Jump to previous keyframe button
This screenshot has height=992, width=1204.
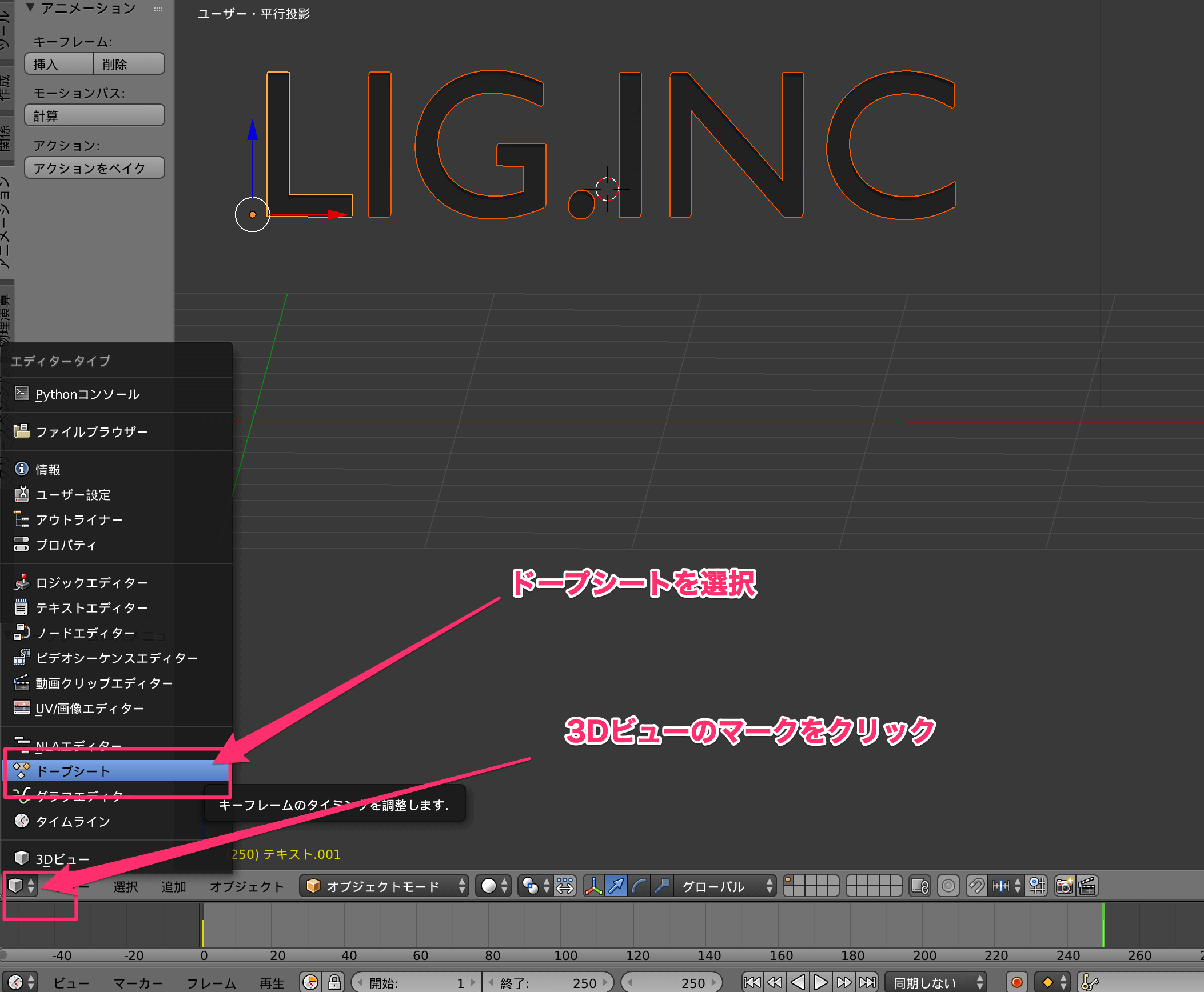775,982
